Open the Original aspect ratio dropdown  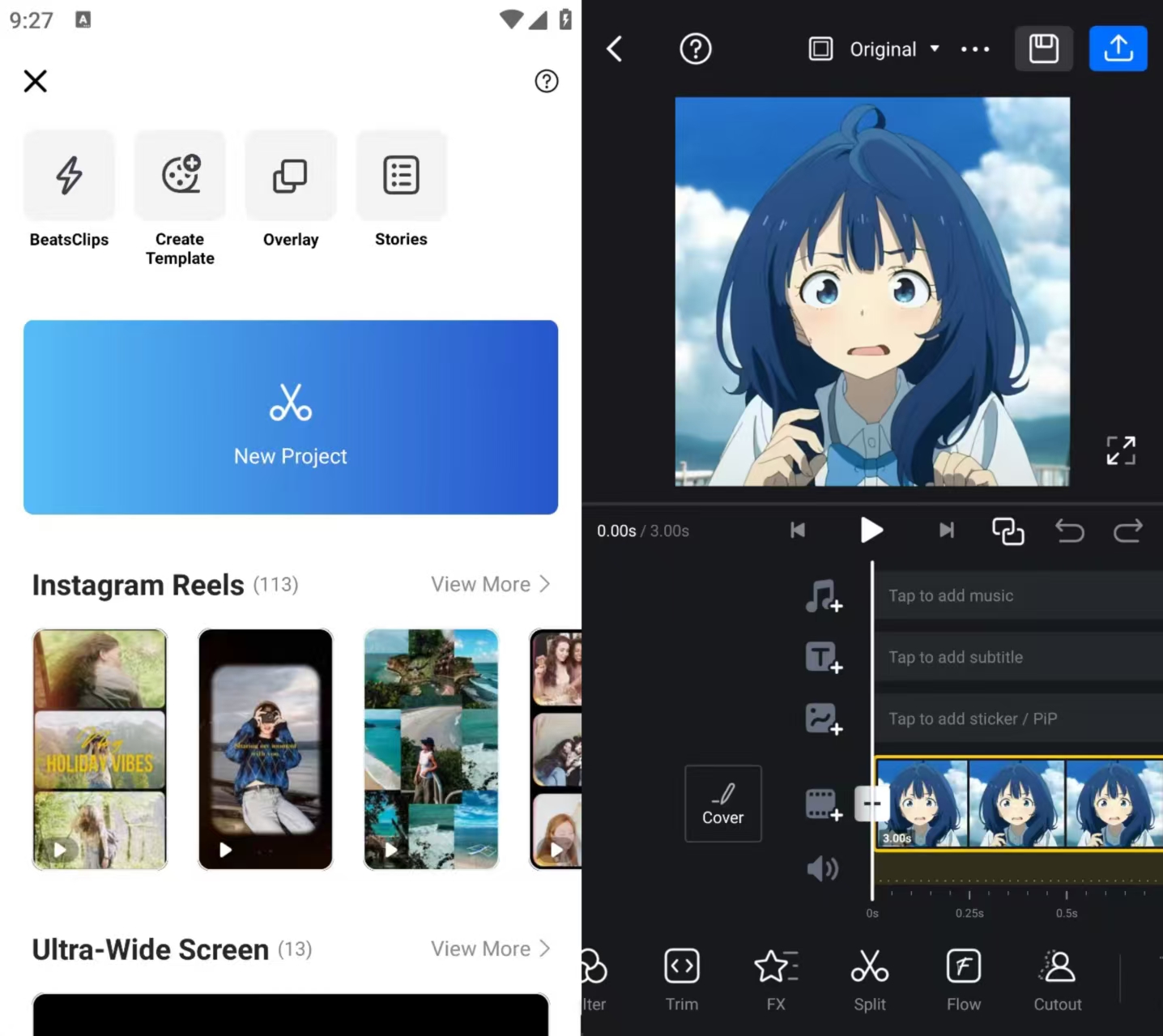point(883,49)
